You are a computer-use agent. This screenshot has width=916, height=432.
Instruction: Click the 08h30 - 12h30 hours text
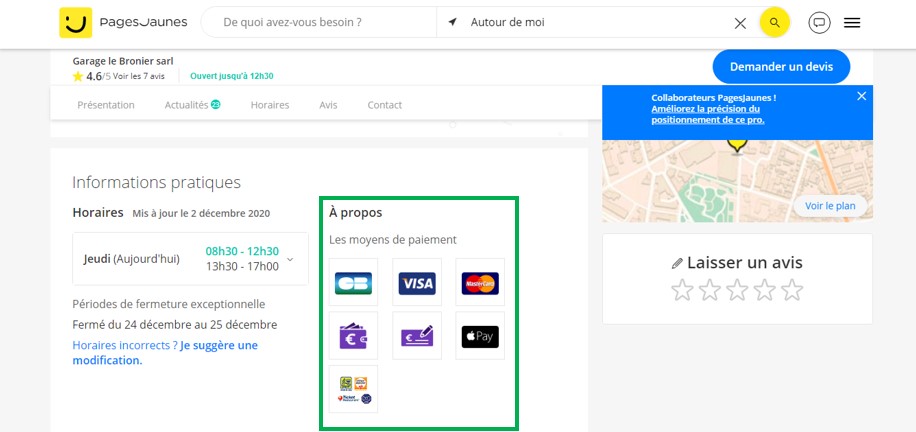(x=242, y=251)
